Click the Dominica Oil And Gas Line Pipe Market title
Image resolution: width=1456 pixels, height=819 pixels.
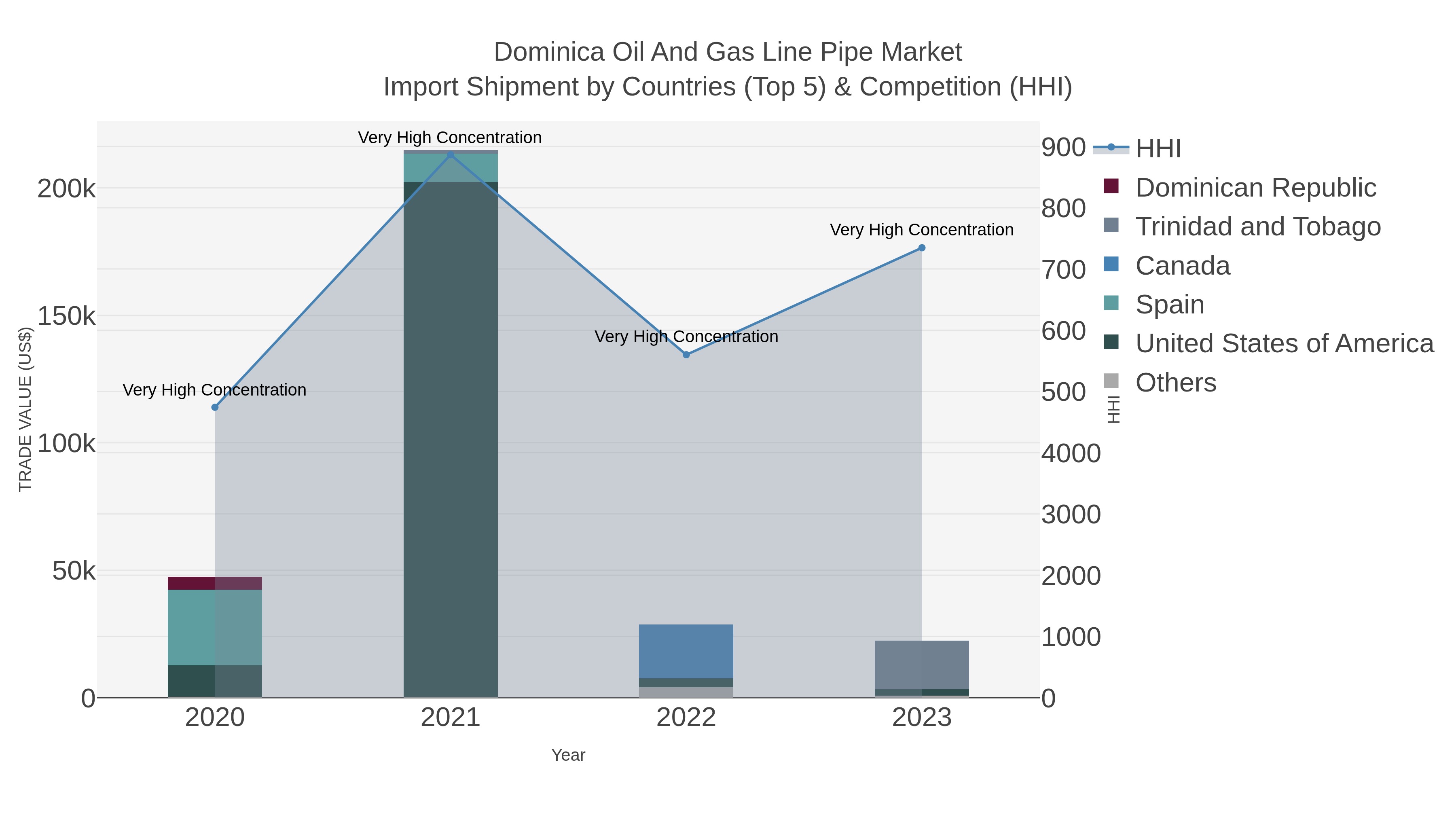[x=728, y=52]
